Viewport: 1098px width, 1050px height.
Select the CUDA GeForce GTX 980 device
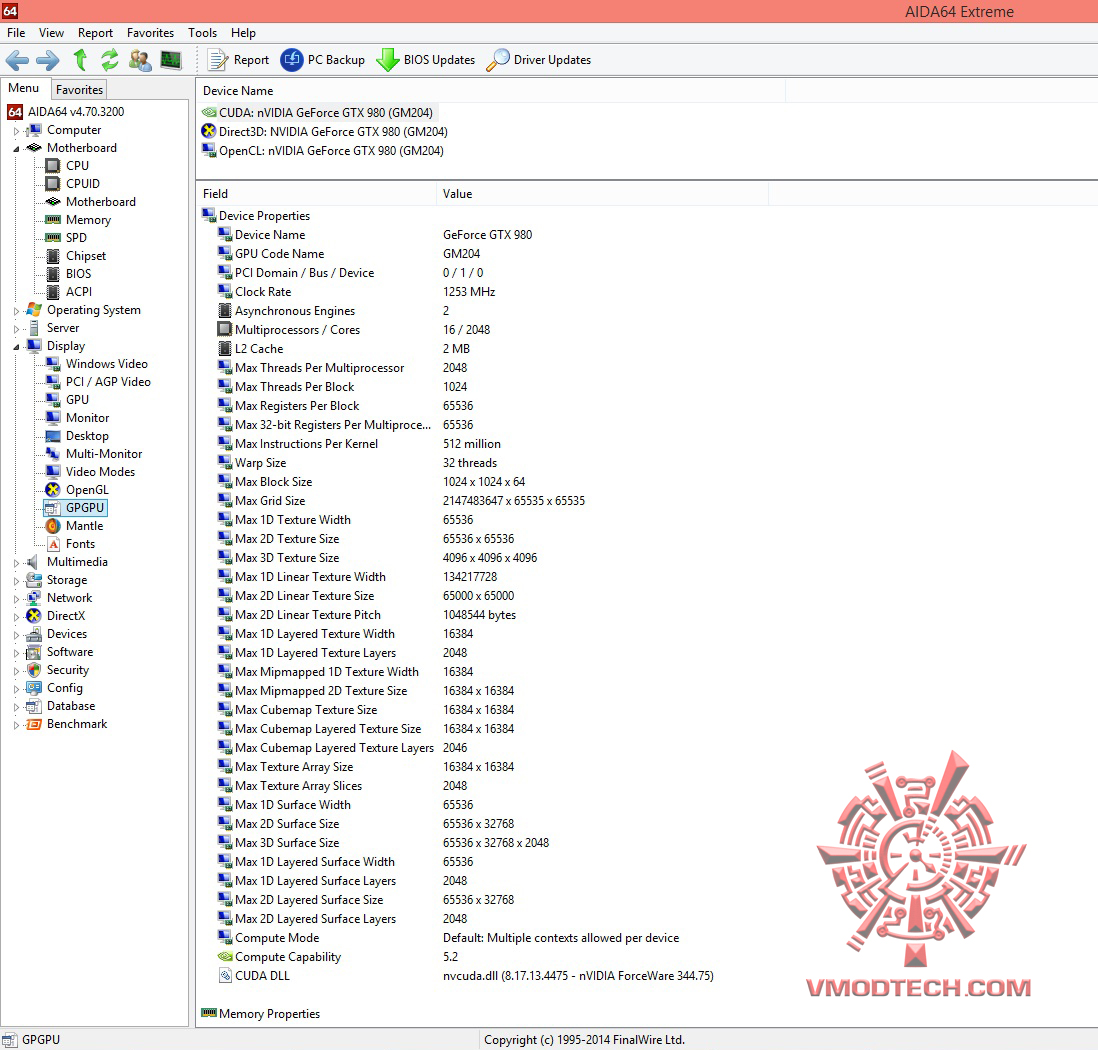(x=326, y=113)
